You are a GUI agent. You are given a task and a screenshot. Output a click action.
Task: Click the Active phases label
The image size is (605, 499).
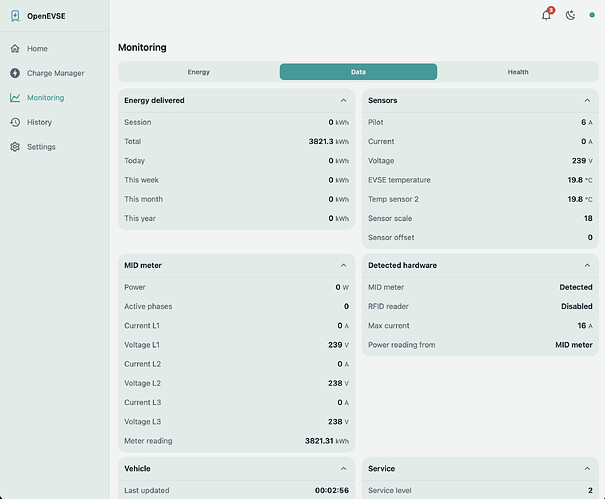pos(148,306)
